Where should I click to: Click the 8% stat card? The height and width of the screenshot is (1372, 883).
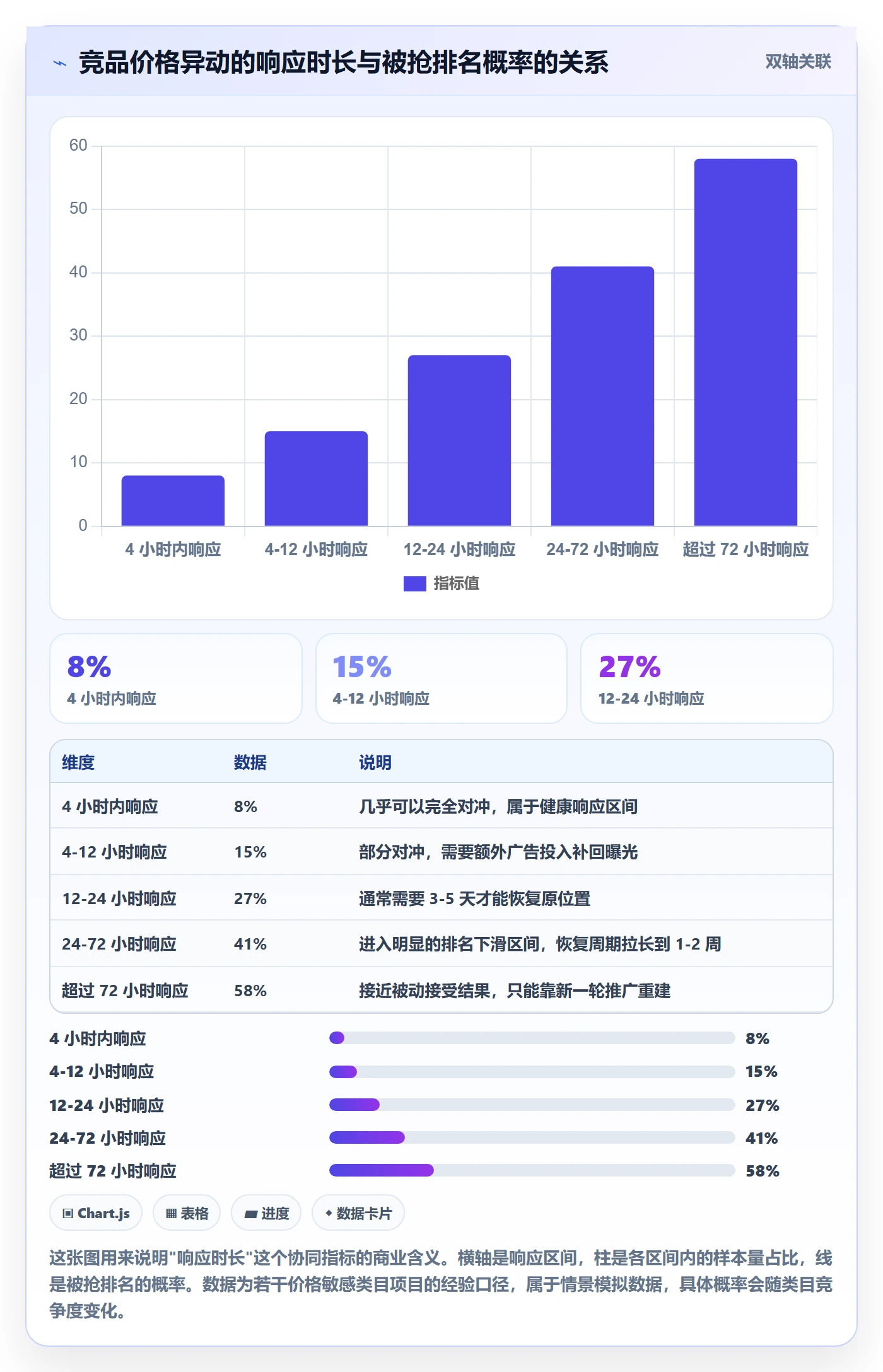[x=176, y=678]
